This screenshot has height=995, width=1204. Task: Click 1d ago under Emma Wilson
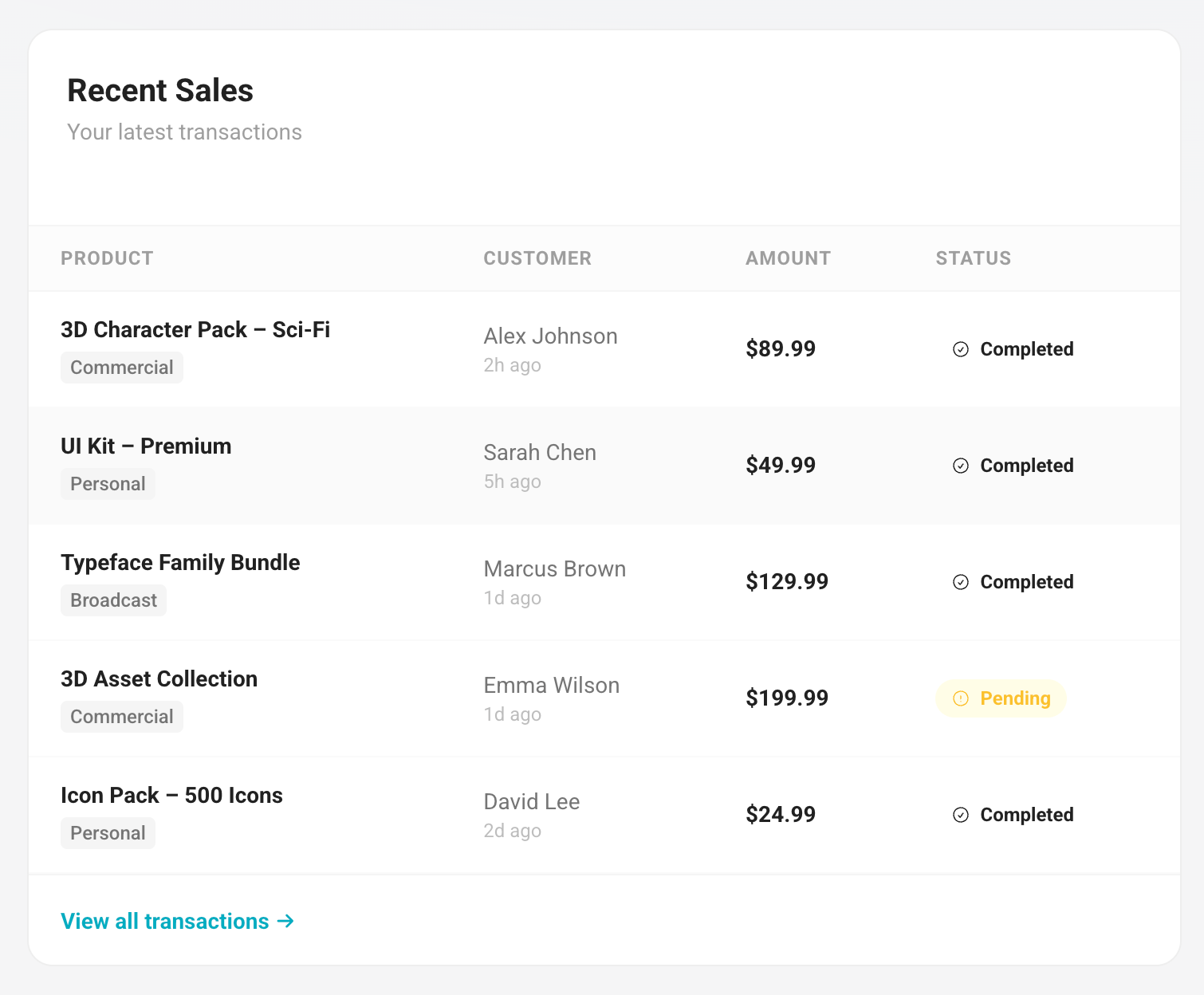pos(512,714)
